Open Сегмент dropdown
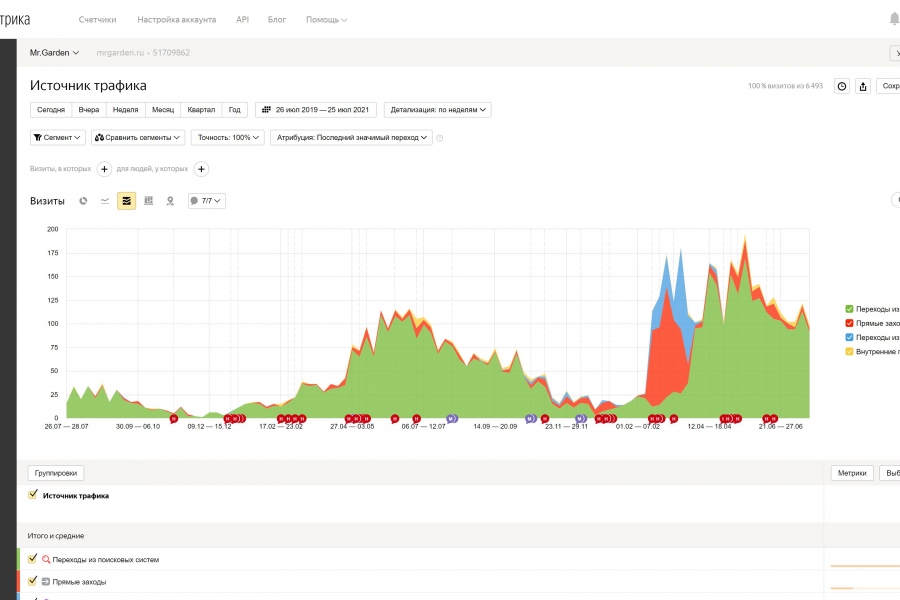Image resolution: width=900 pixels, height=600 pixels. (x=57, y=138)
